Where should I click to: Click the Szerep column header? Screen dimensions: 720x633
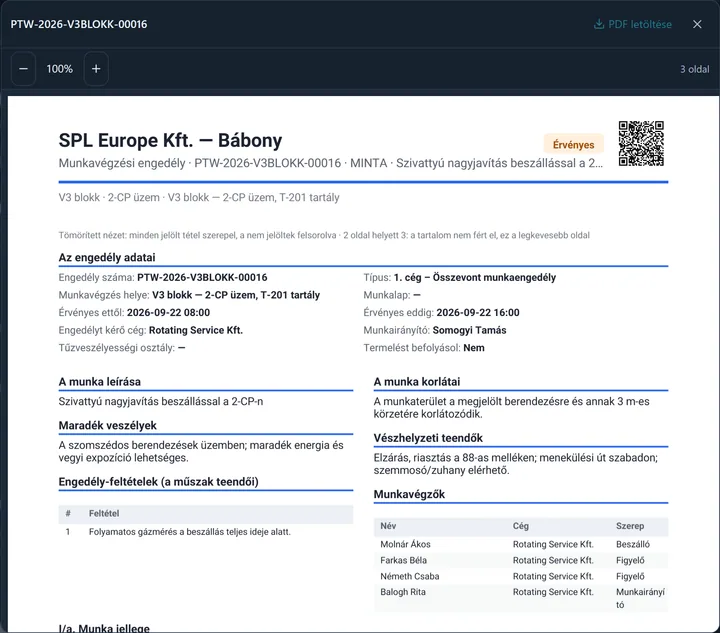point(630,526)
